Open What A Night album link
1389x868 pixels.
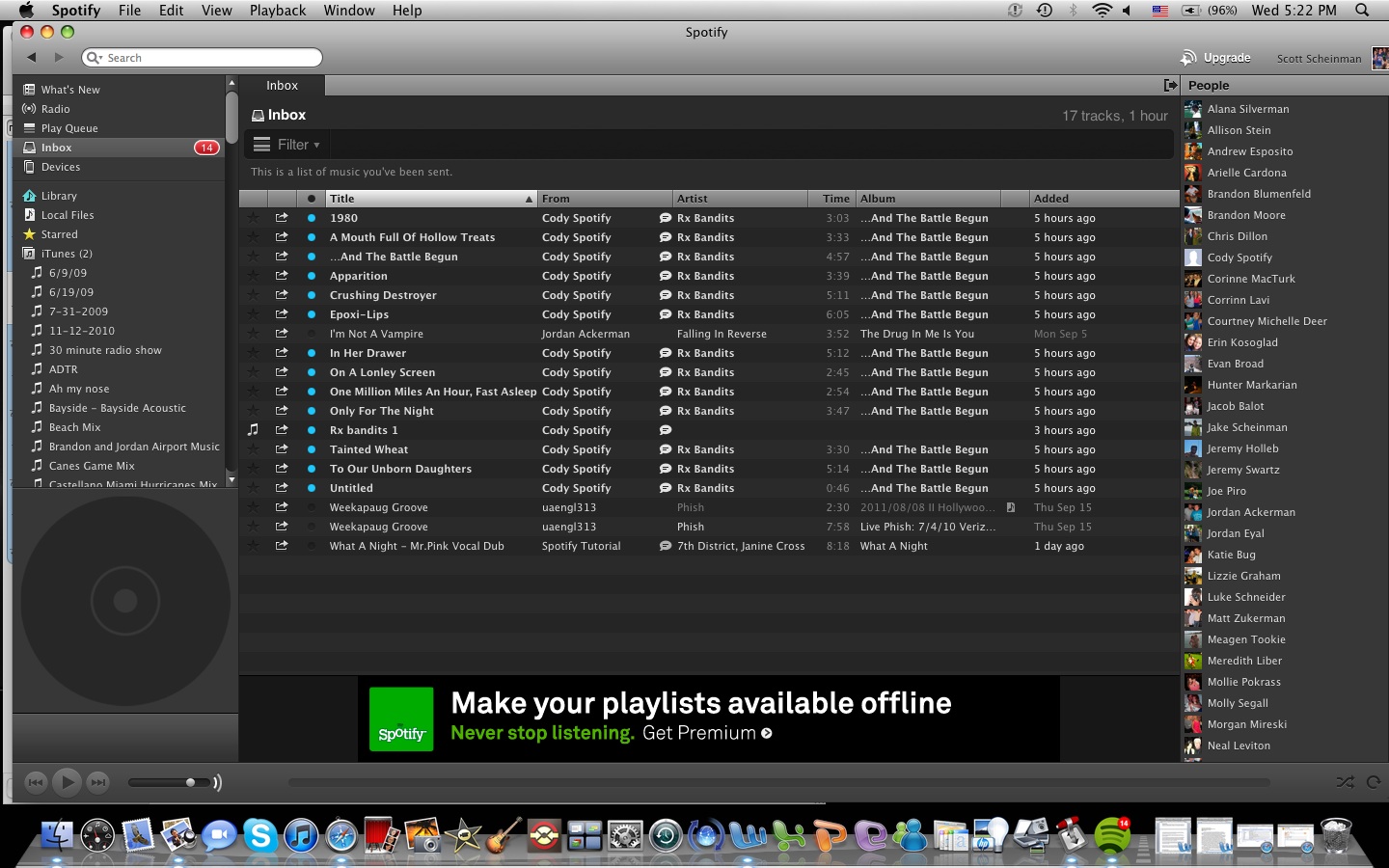tap(893, 546)
